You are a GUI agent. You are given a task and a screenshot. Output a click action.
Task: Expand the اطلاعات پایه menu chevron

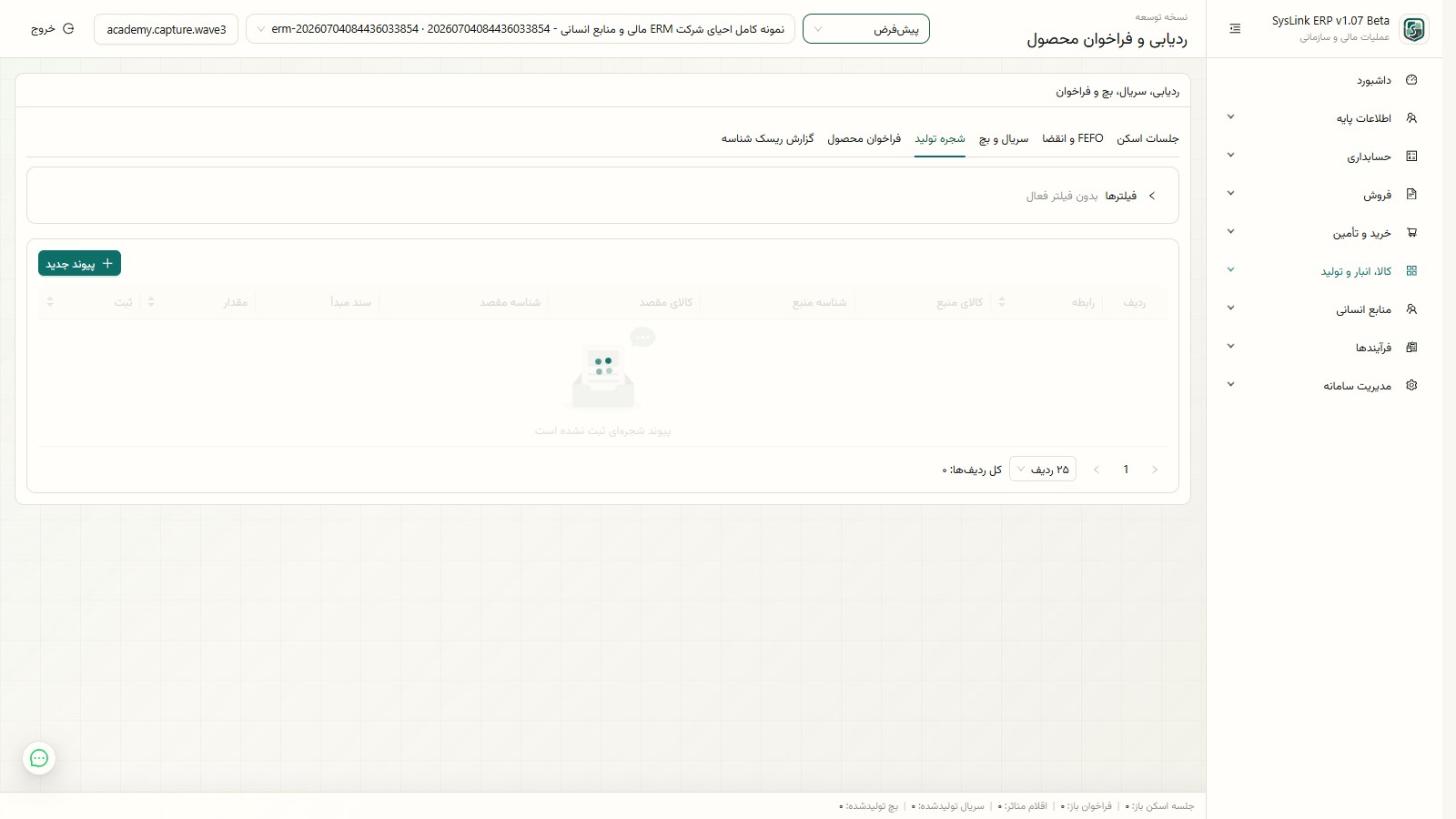tap(1231, 117)
